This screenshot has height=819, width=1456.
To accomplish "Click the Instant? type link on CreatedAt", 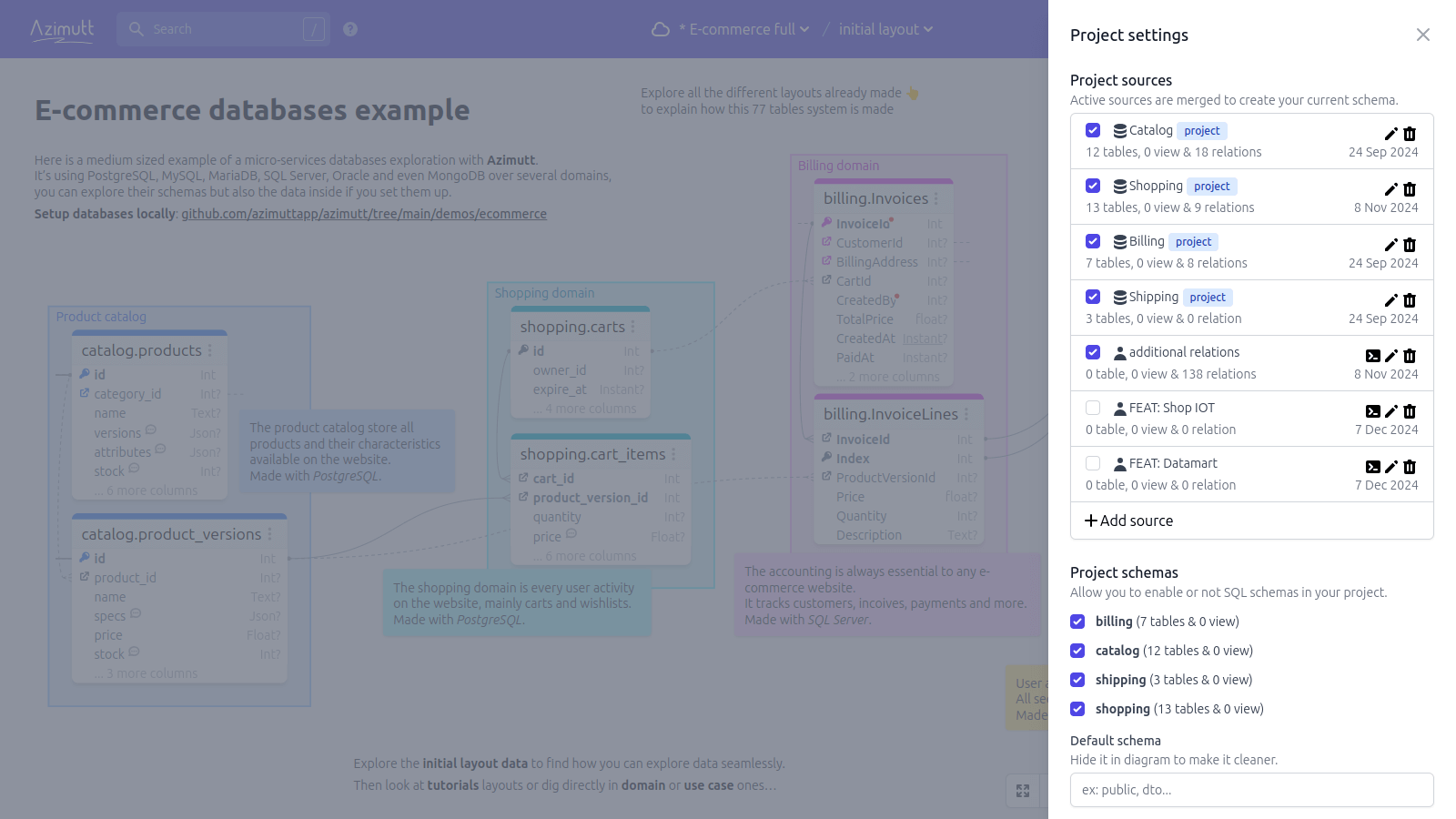I will [925, 339].
